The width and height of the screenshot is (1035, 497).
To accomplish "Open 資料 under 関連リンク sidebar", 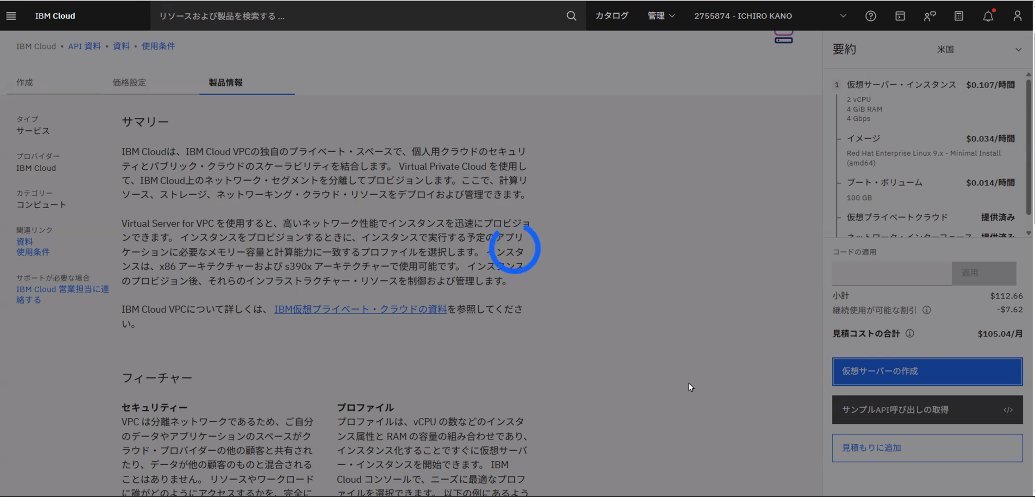I will pyautogui.click(x=24, y=242).
